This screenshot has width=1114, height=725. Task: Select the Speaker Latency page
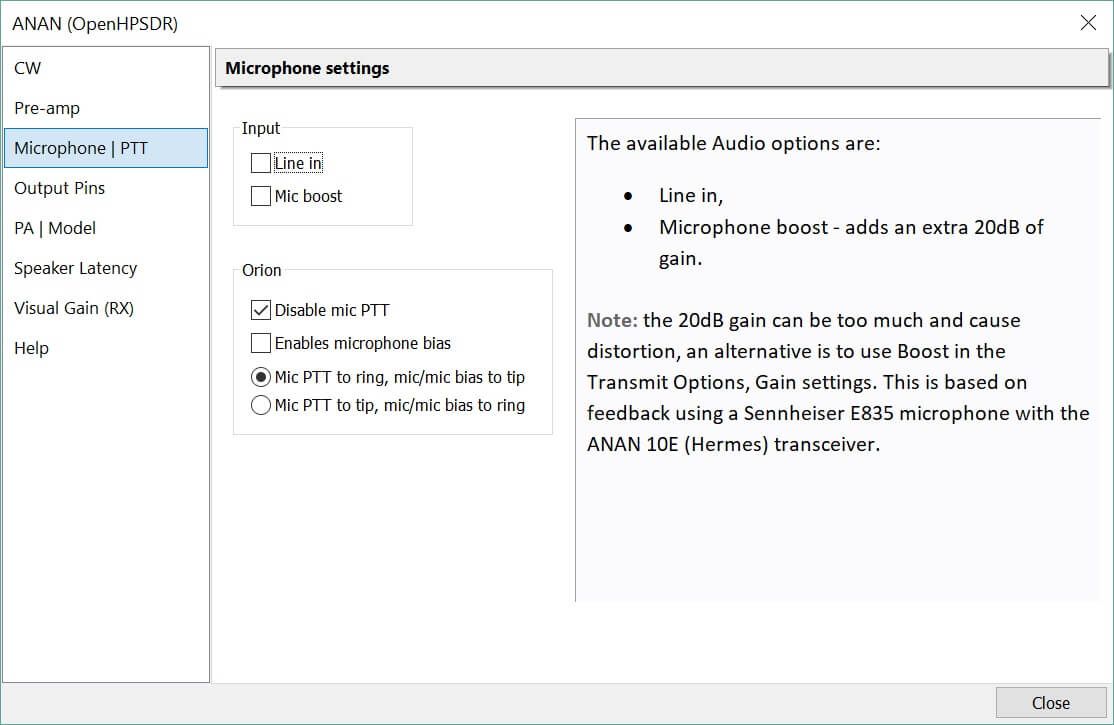[75, 268]
